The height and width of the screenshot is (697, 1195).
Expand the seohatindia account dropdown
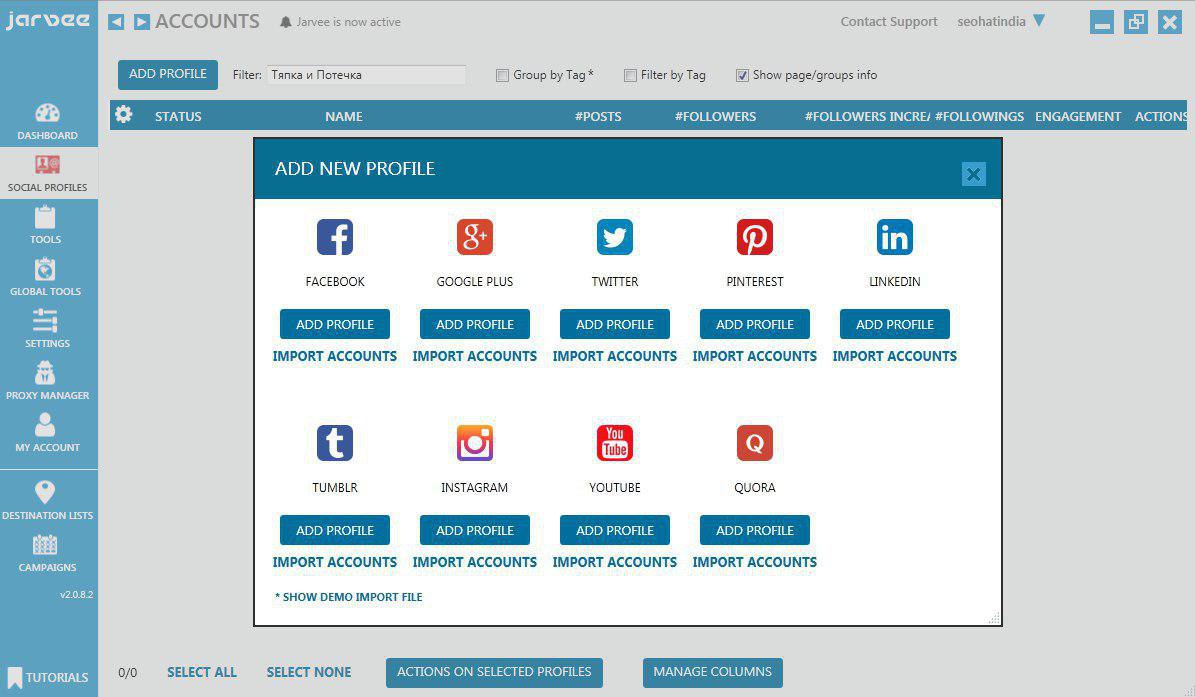pyautogui.click(x=1038, y=21)
